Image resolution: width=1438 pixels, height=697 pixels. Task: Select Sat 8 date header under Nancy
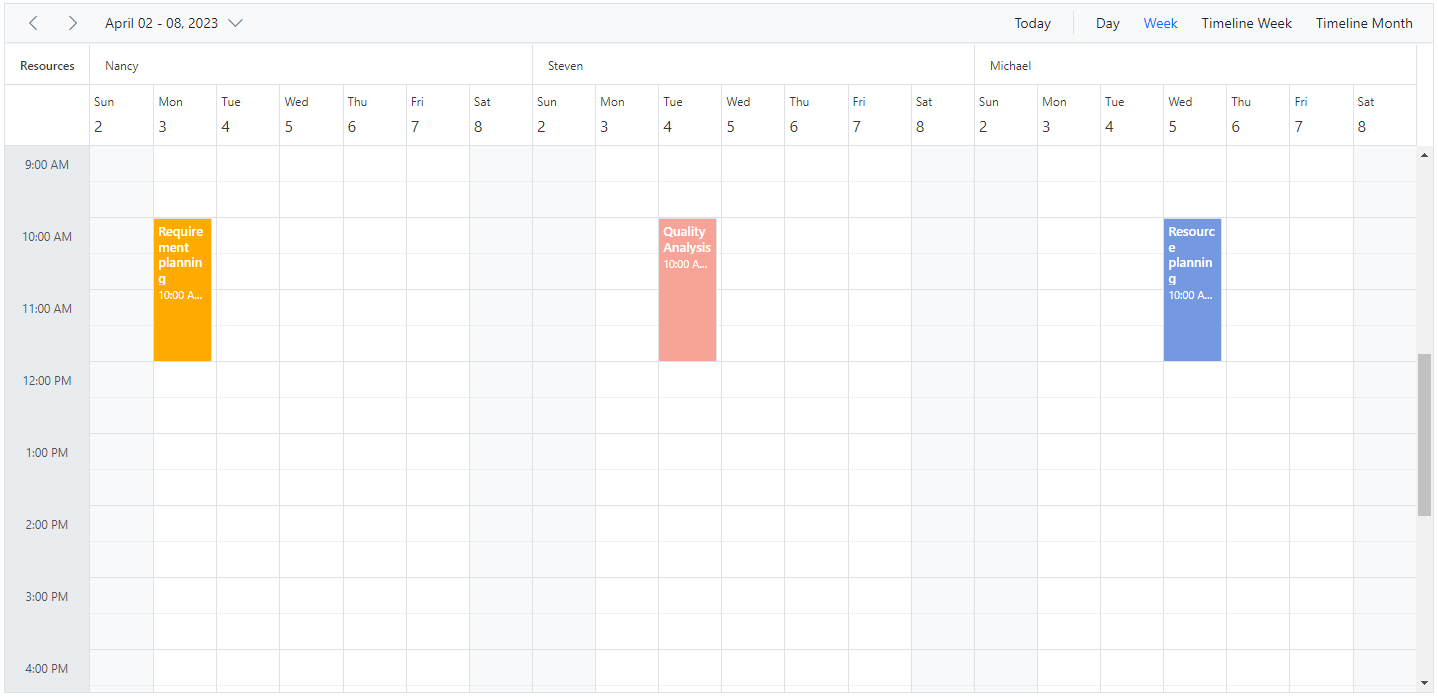tap(501, 115)
